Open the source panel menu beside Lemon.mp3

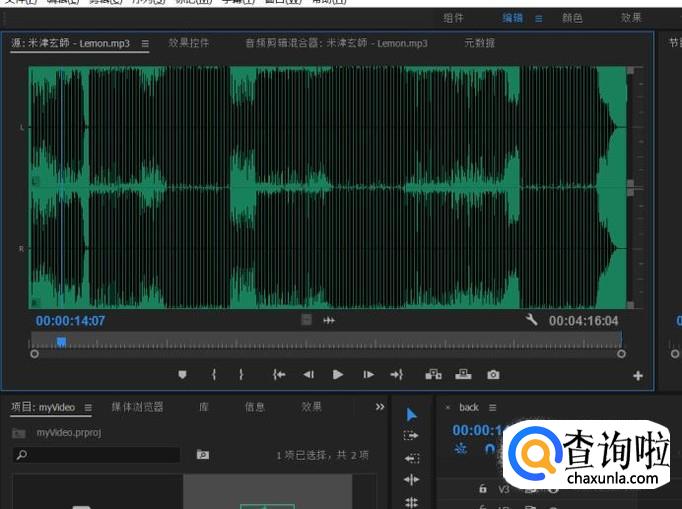click(145, 44)
